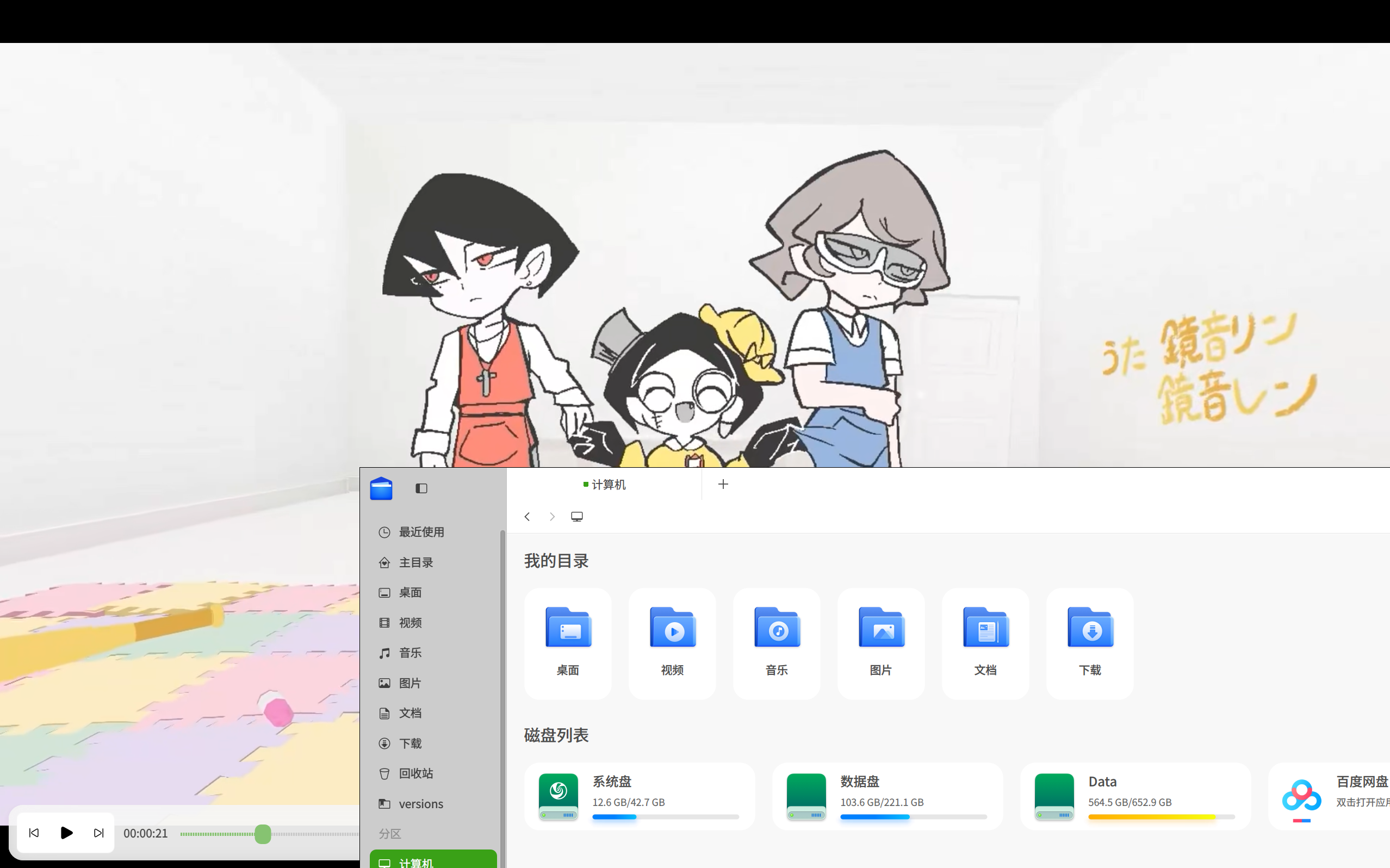Go forward with the right arrow
1390x868 pixels.
(x=552, y=517)
